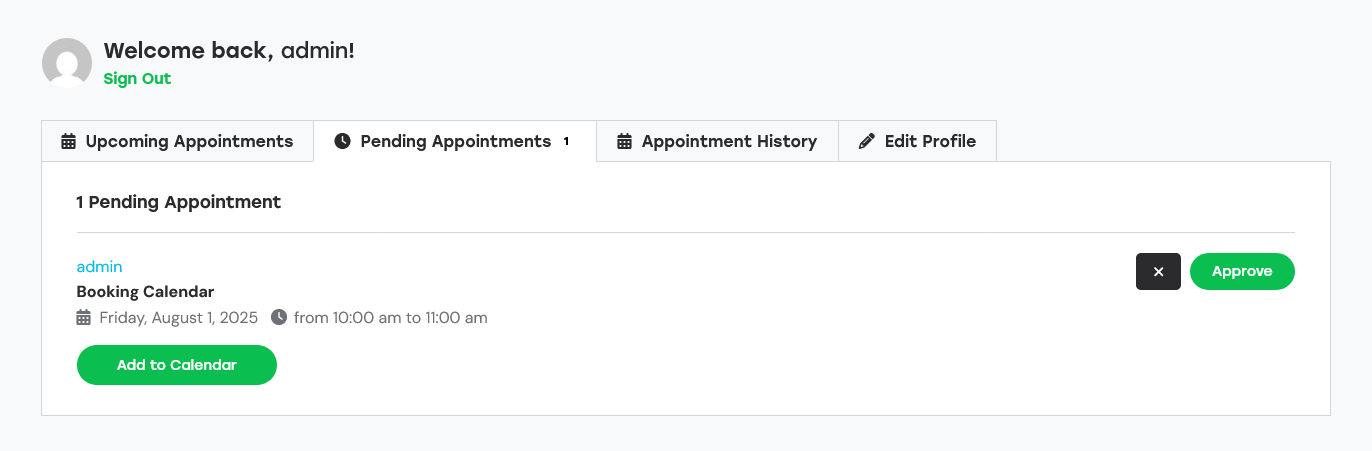Click the pencil icon on Edit Profile tab
The image size is (1372, 451).
point(867,141)
